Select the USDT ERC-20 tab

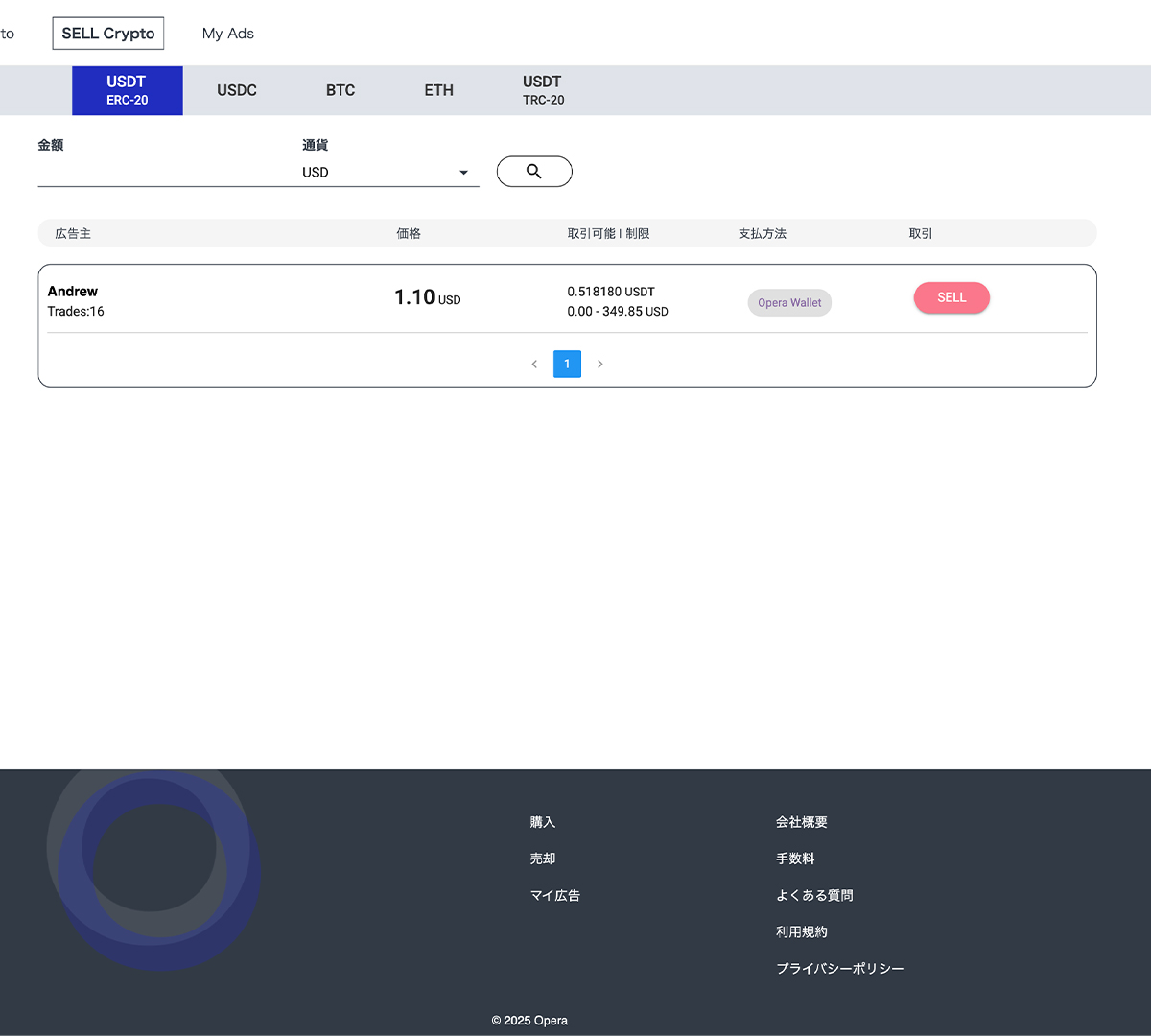point(128,90)
